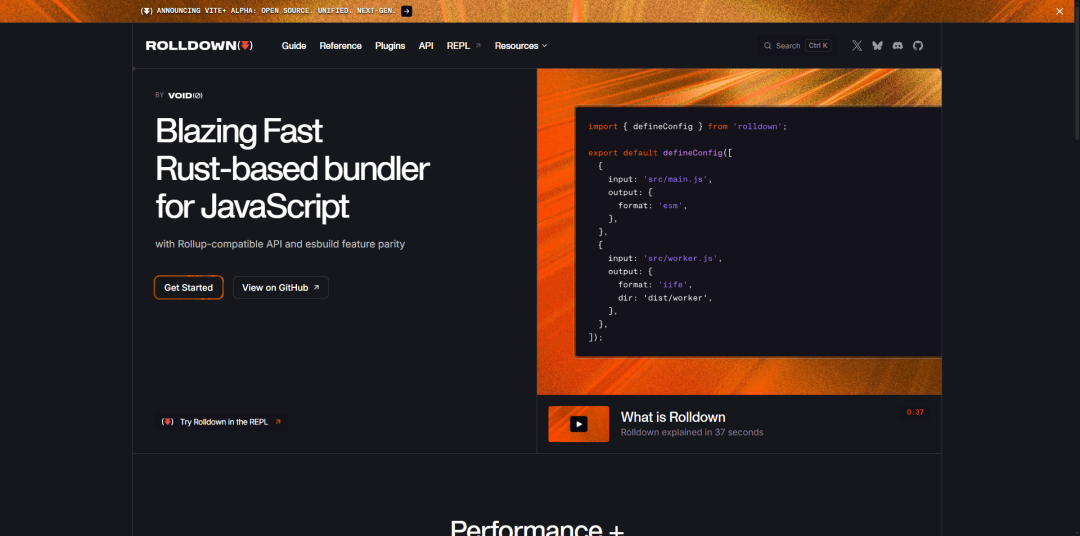
Task: Click the Search box
Action: click(x=797, y=45)
